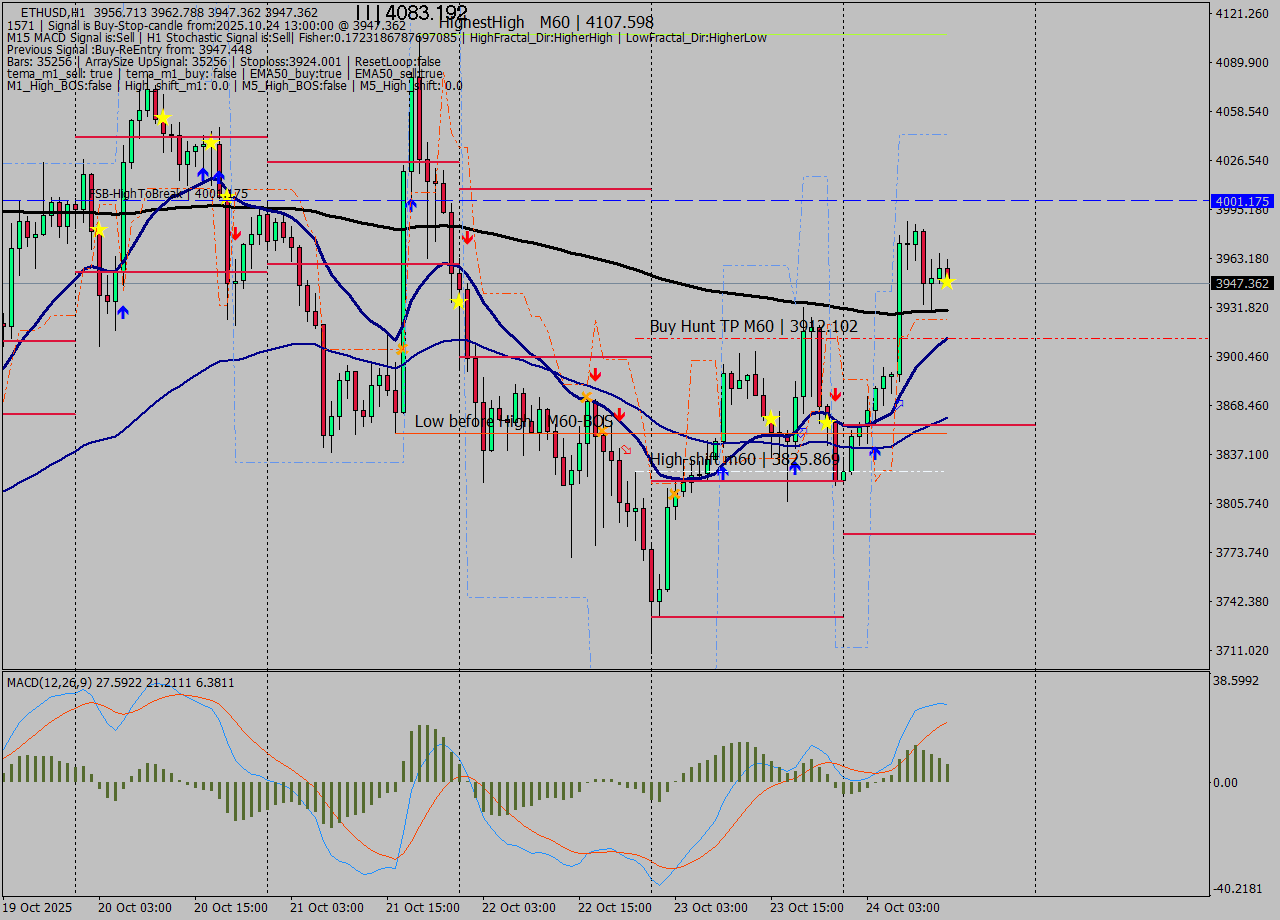Click the yellow star below the 22 Oct 15:00 bottom
The image size is (1280, 920).
pyautogui.click(x=676, y=492)
